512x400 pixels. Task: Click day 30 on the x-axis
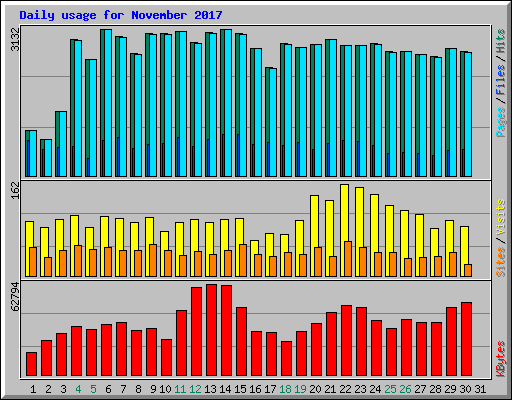(x=465, y=389)
